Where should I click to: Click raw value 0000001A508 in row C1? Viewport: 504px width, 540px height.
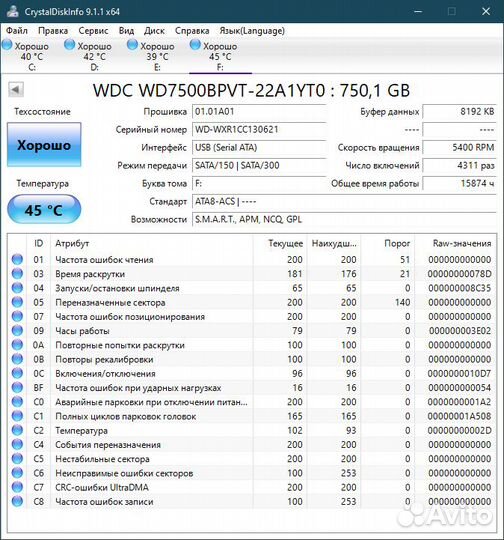pos(459,416)
